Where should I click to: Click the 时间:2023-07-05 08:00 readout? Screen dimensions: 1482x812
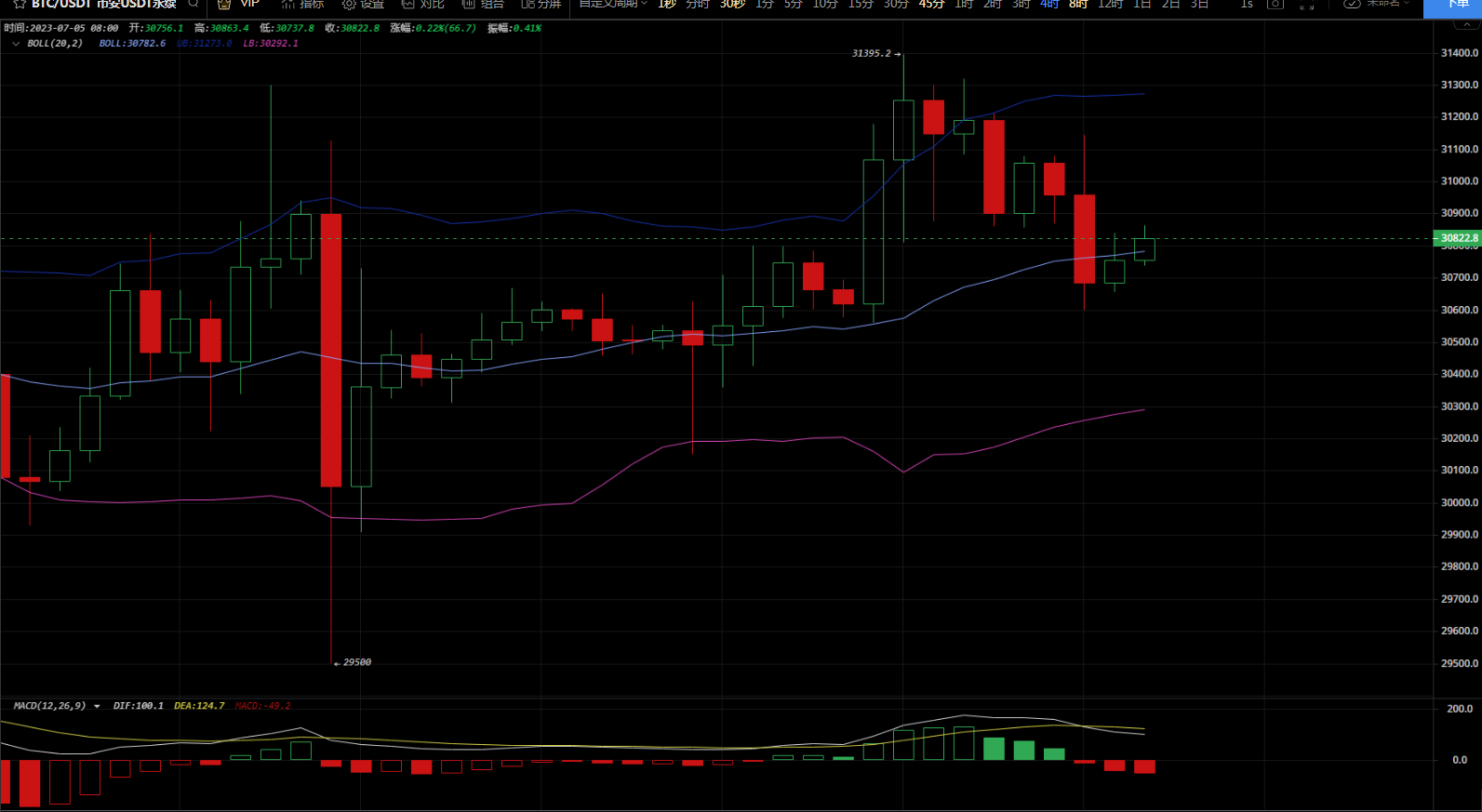(x=61, y=28)
